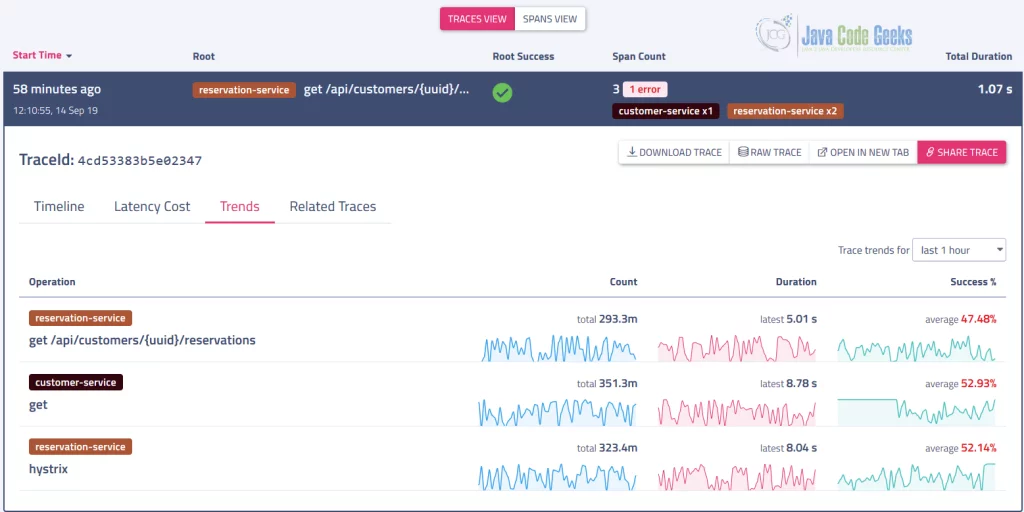Viewport: 1024px width, 512px height.
Task: Click the duration sparkline for the get operation
Action: pos(737,413)
